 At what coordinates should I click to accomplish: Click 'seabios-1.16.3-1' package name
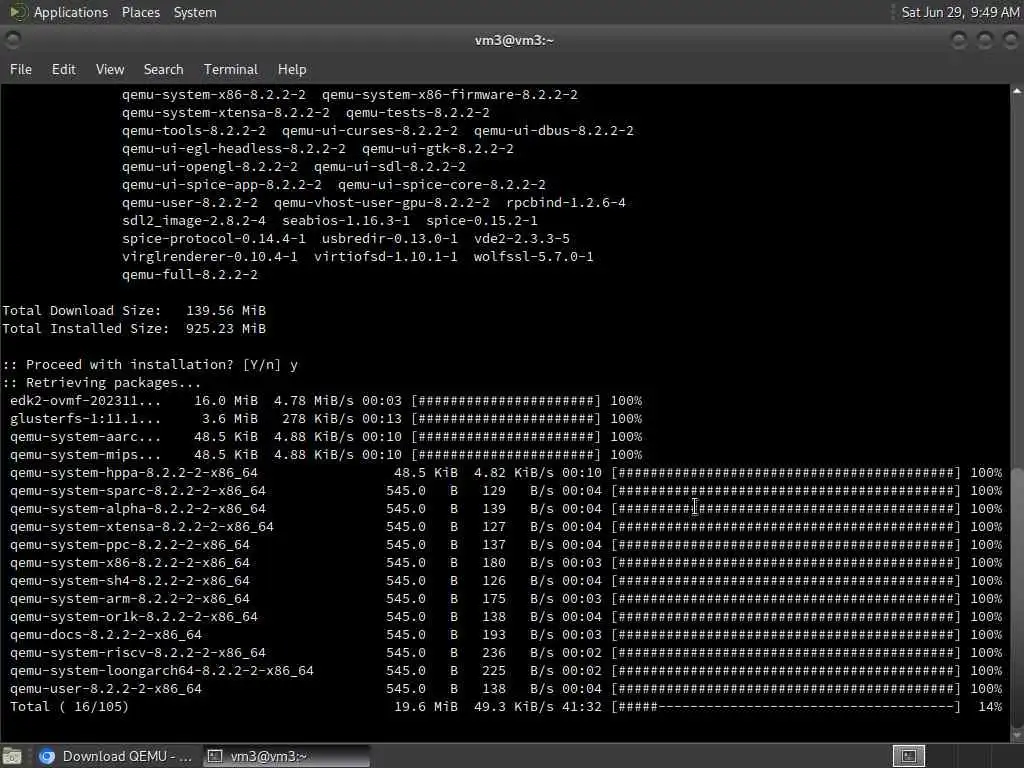pyautogui.click(x=346, y=221)
